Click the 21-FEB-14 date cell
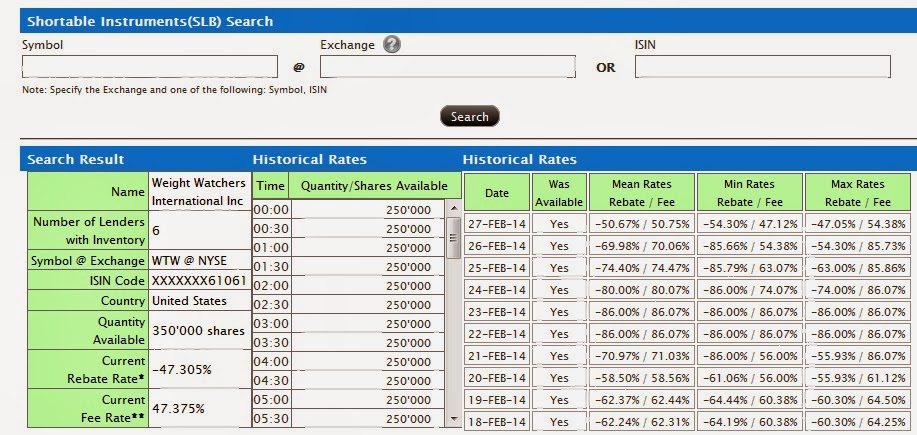Viewport: 917px width, 435px height. [x=497, y=355]
